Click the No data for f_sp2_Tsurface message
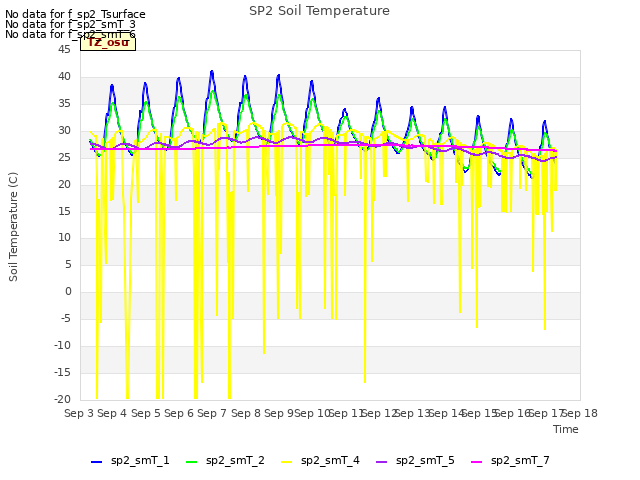Screen dimensions: 640x480 (x=75, y=14)
